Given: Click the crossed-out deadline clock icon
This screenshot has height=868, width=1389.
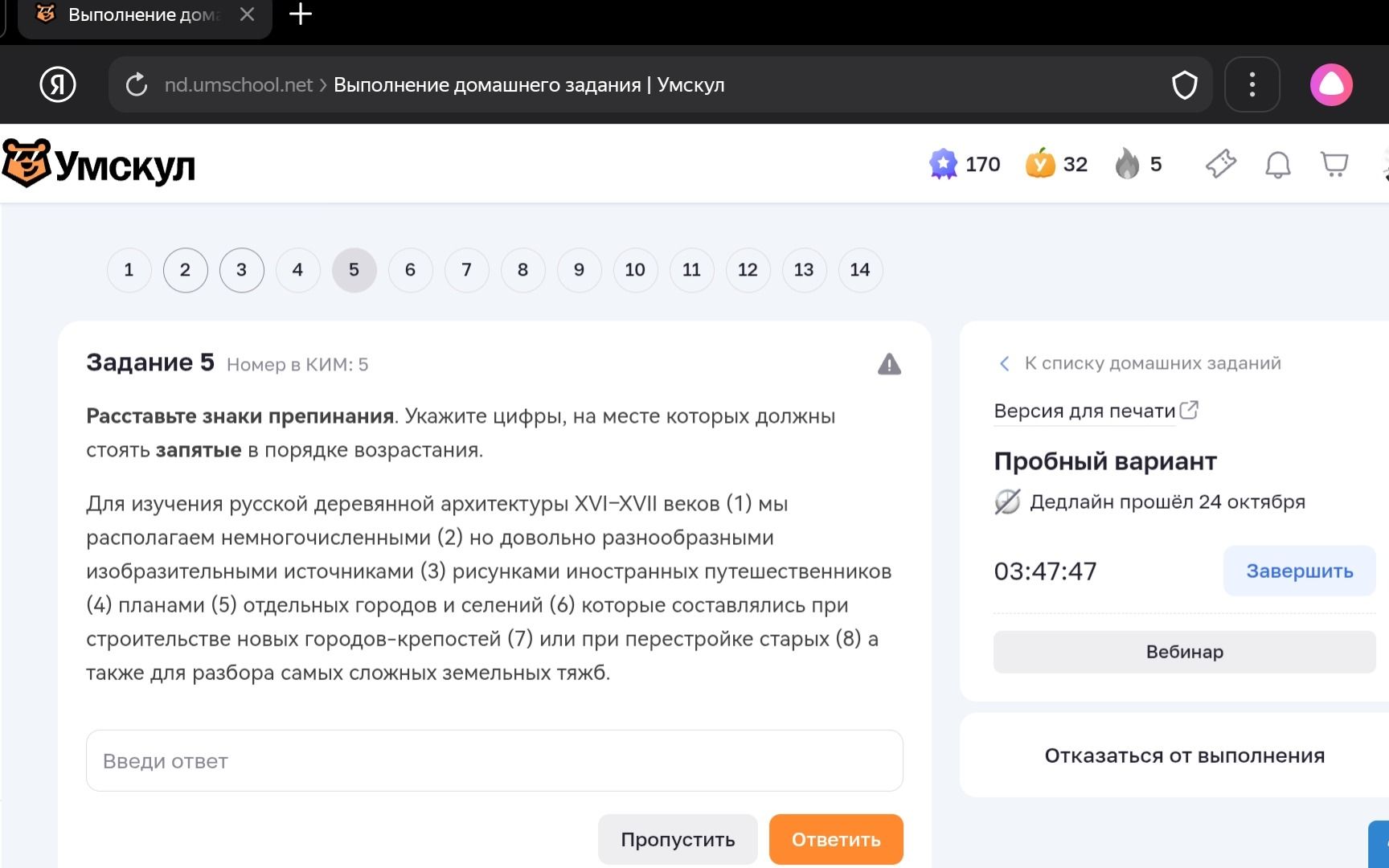Looking at the screenshot, I should pos(1007,502).
